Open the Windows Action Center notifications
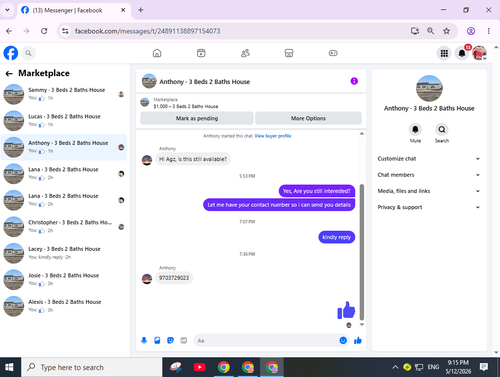 pyautogui.click(x=484, y=367)
